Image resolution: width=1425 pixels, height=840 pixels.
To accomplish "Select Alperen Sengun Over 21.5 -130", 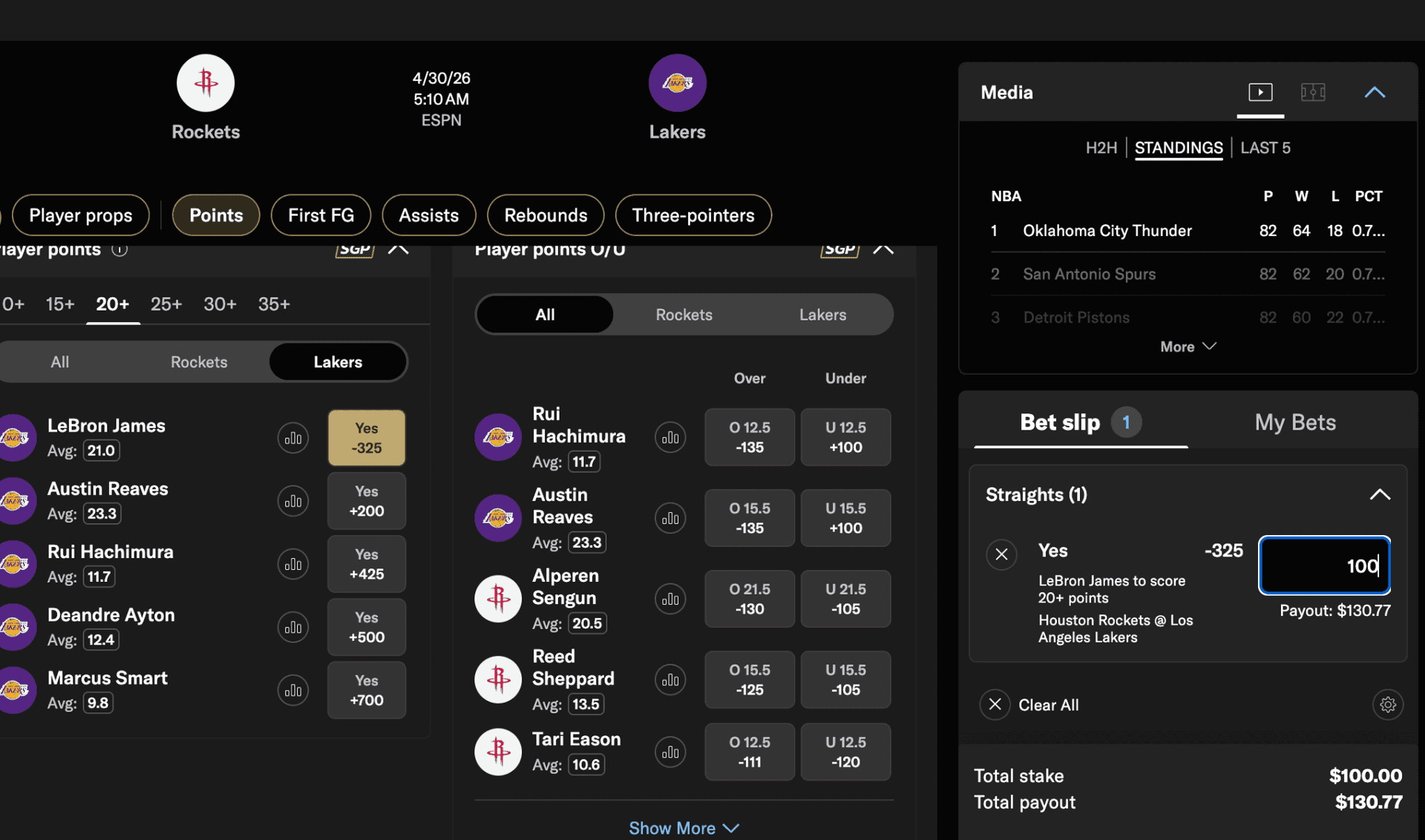I will [750, 599].
